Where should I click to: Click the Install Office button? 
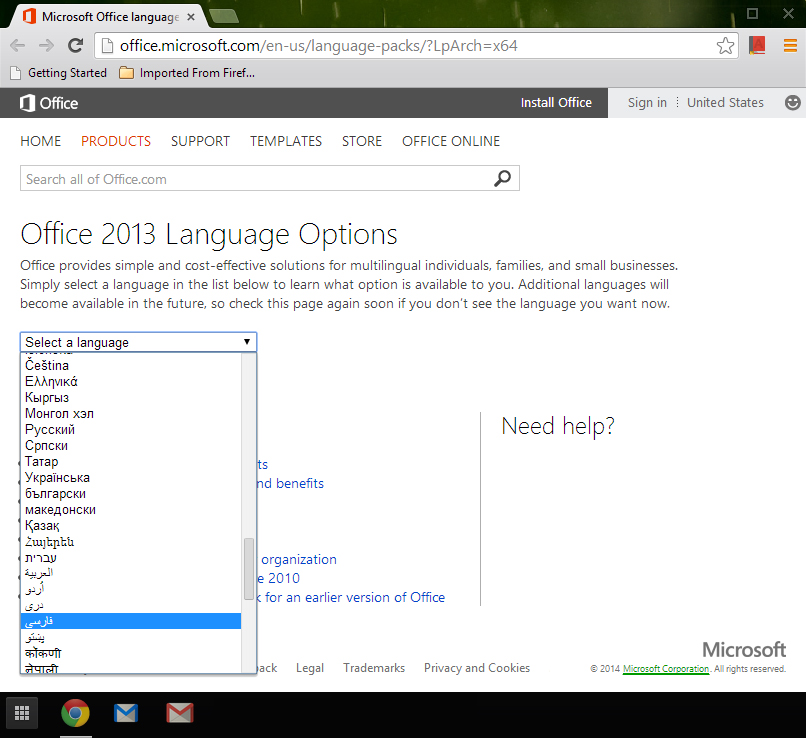(x=556, y=102)
